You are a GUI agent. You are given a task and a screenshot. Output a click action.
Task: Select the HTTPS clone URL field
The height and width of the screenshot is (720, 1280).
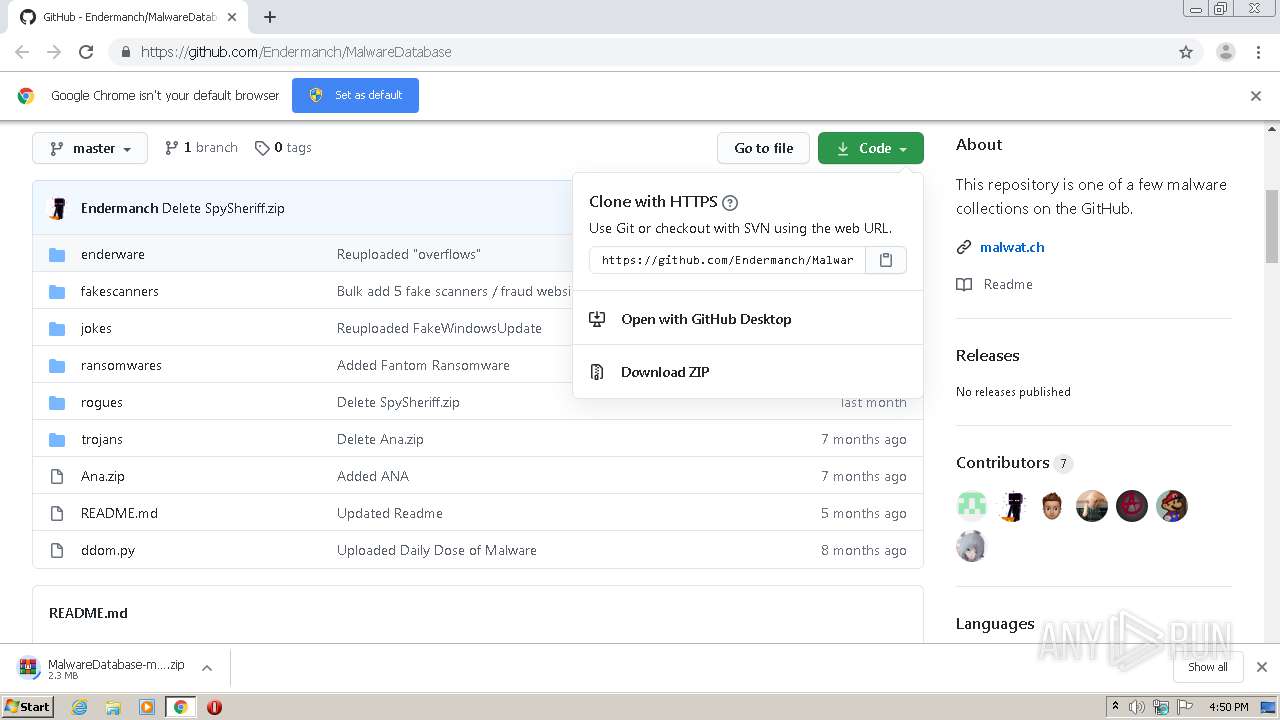click(728, 260)
